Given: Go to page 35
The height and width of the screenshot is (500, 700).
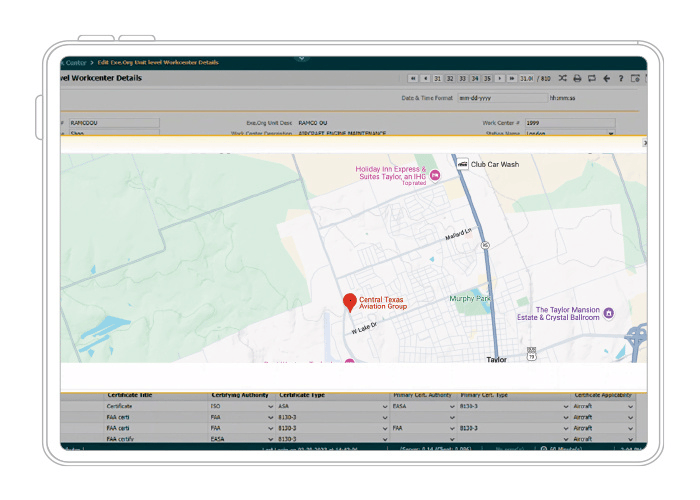Looking at the screenshot, I should coord(487,78).
